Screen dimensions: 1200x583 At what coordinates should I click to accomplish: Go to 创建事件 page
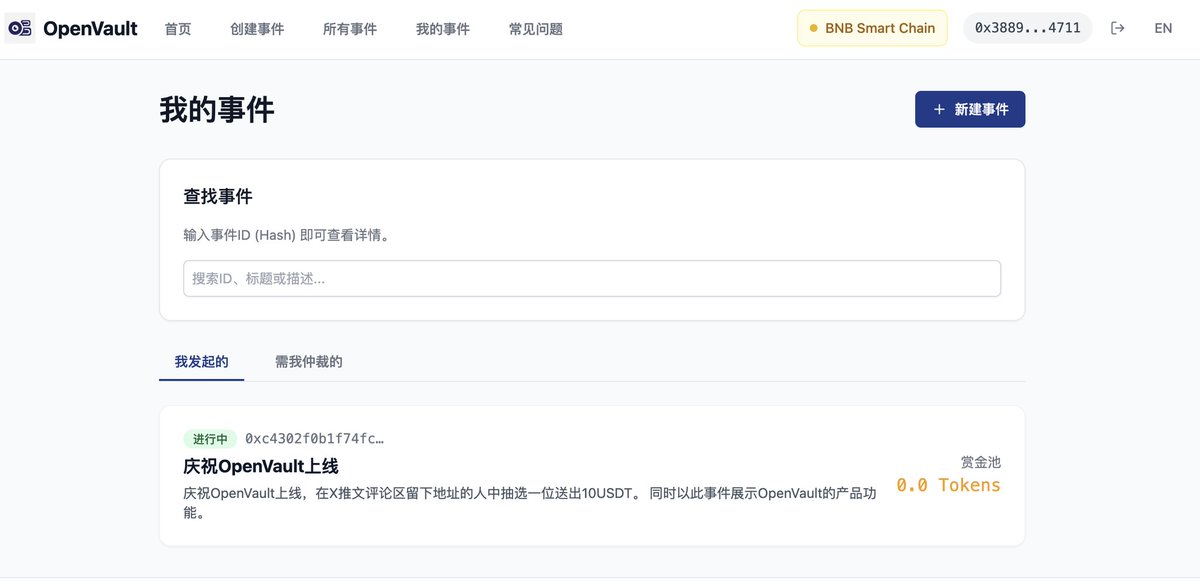(257, 29)
